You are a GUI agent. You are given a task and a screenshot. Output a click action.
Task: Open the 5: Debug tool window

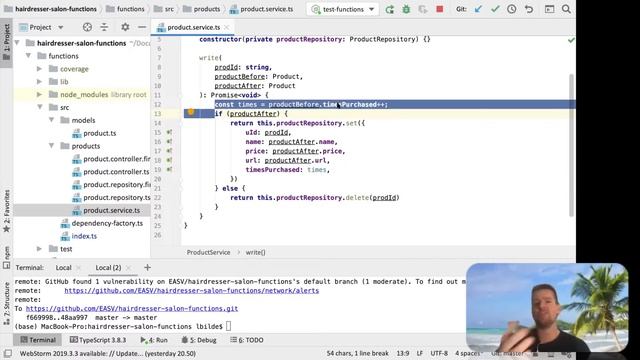point(199,340)
